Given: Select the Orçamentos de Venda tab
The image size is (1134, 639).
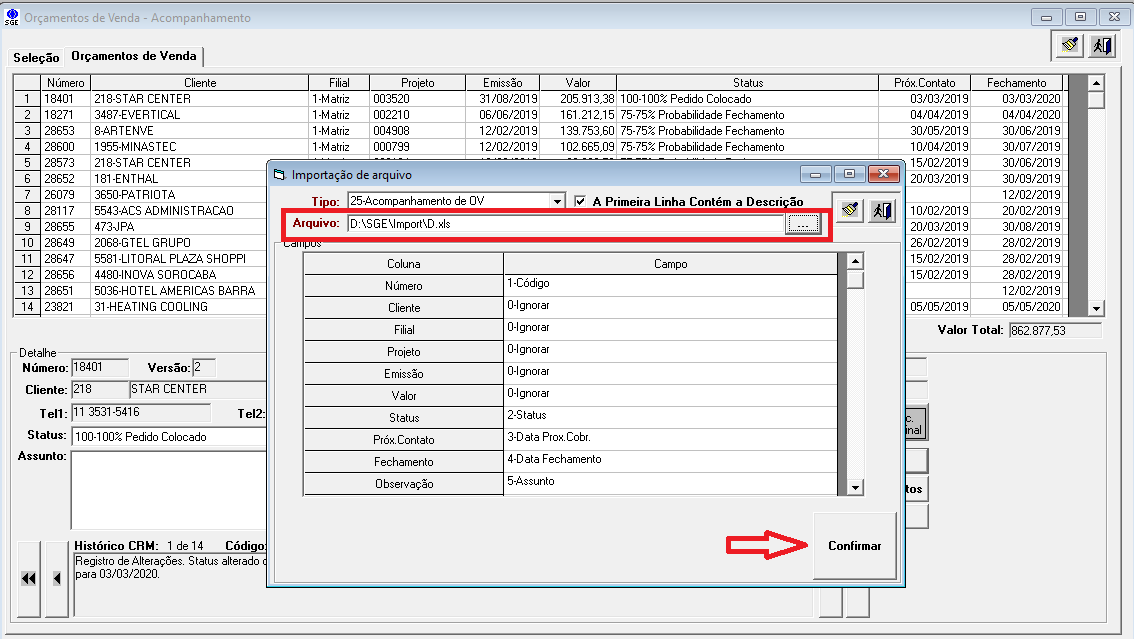Looking at the screenshot, I should 134,56.
